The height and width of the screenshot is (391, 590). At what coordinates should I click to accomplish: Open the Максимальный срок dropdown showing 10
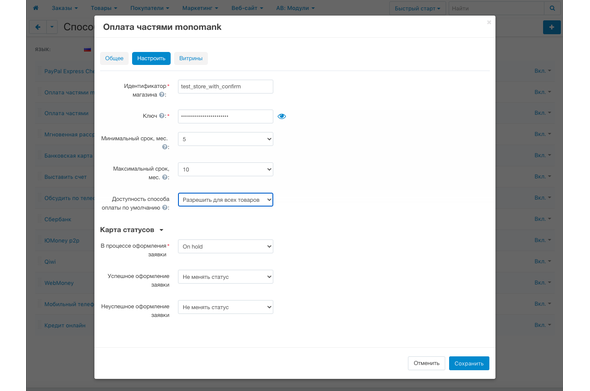point(225,169)
